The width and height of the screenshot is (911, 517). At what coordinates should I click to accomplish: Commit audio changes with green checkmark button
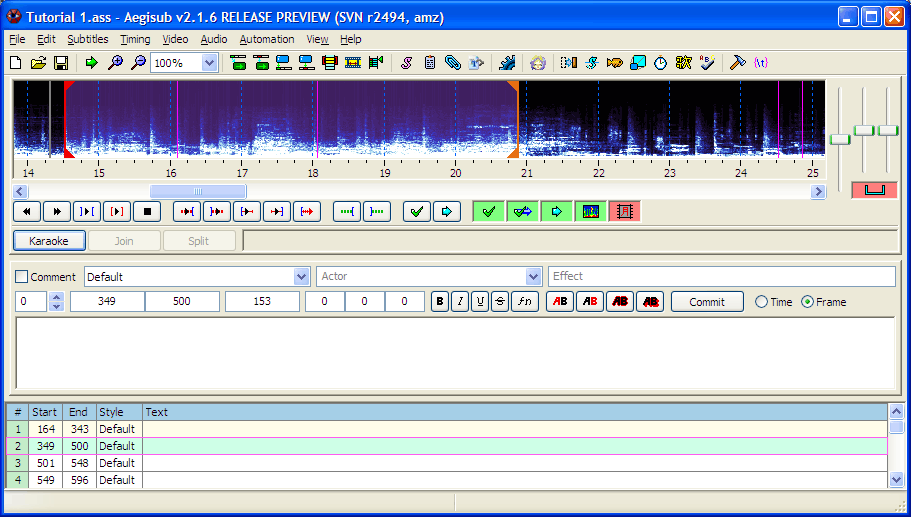tap(417, 212)
